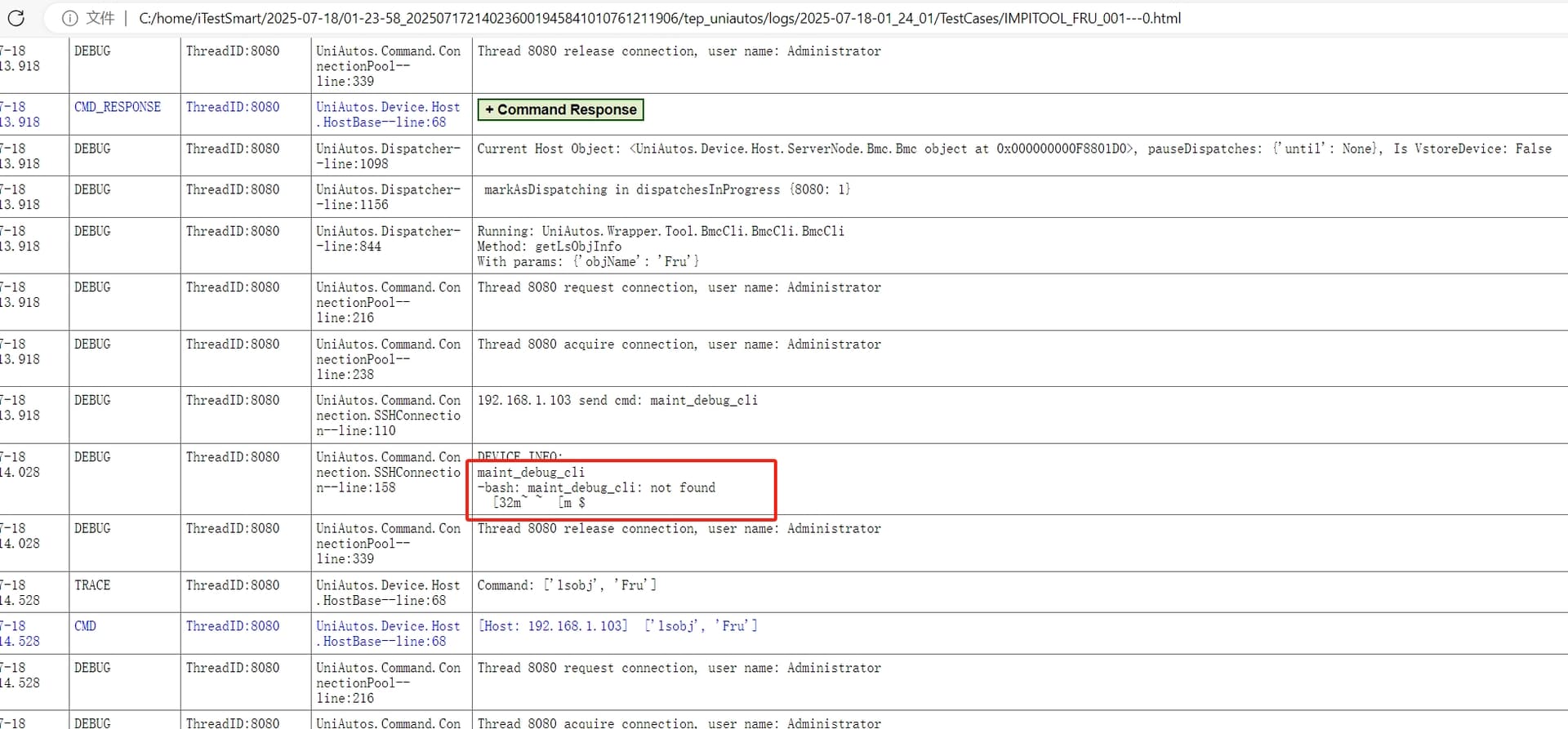Click the 'send cmd: maint_debug_cli' message
The width and height of the screenshot is (1568, 729).
(617, 401)
